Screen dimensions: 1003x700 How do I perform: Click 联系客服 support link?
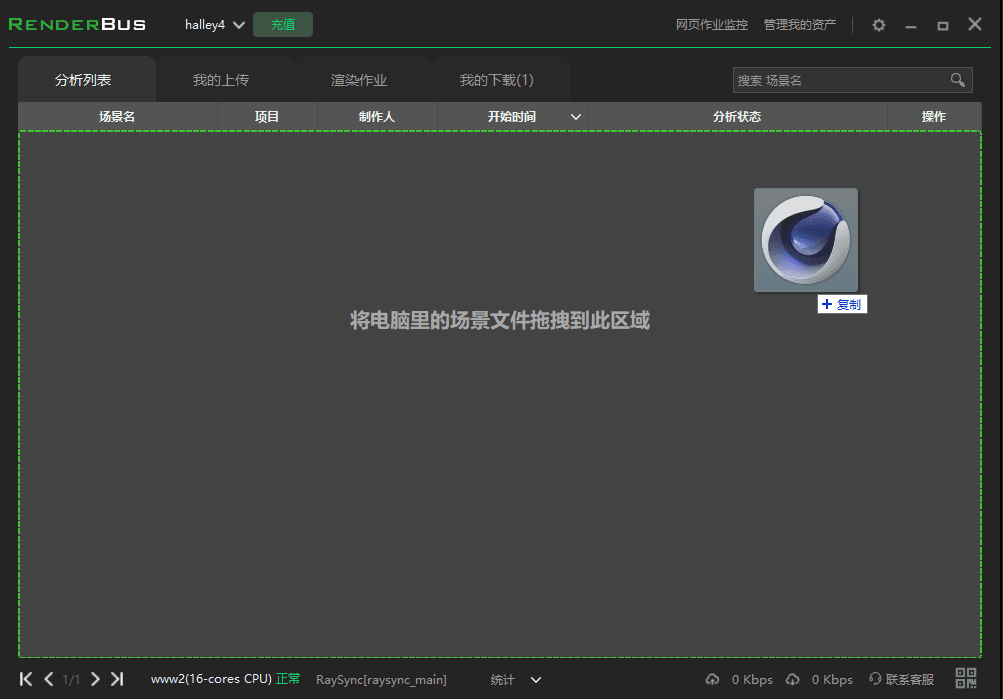coord(901,680)
